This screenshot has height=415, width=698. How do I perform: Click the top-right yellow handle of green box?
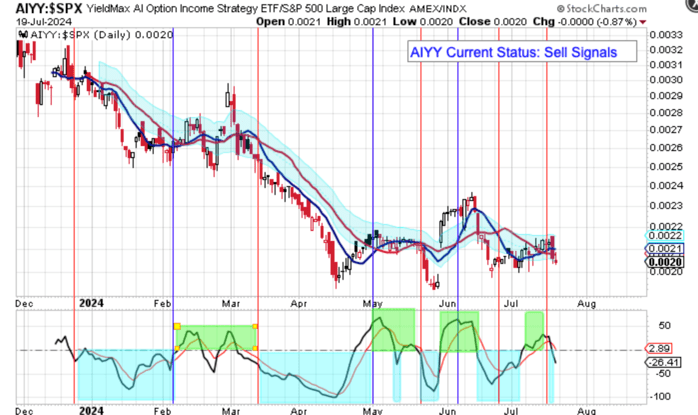click(256, 326)
